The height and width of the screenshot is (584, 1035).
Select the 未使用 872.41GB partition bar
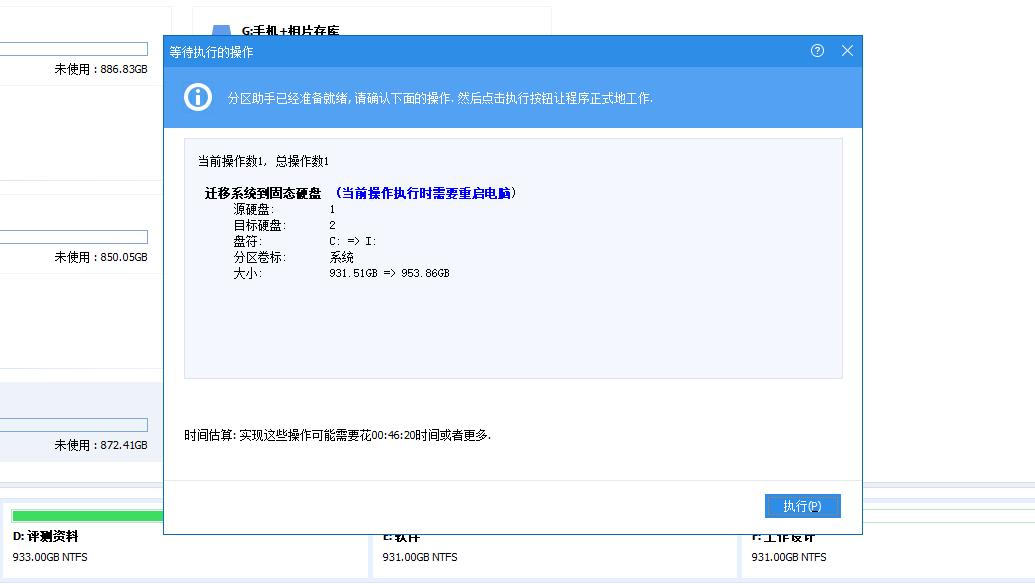click(74, 424)
